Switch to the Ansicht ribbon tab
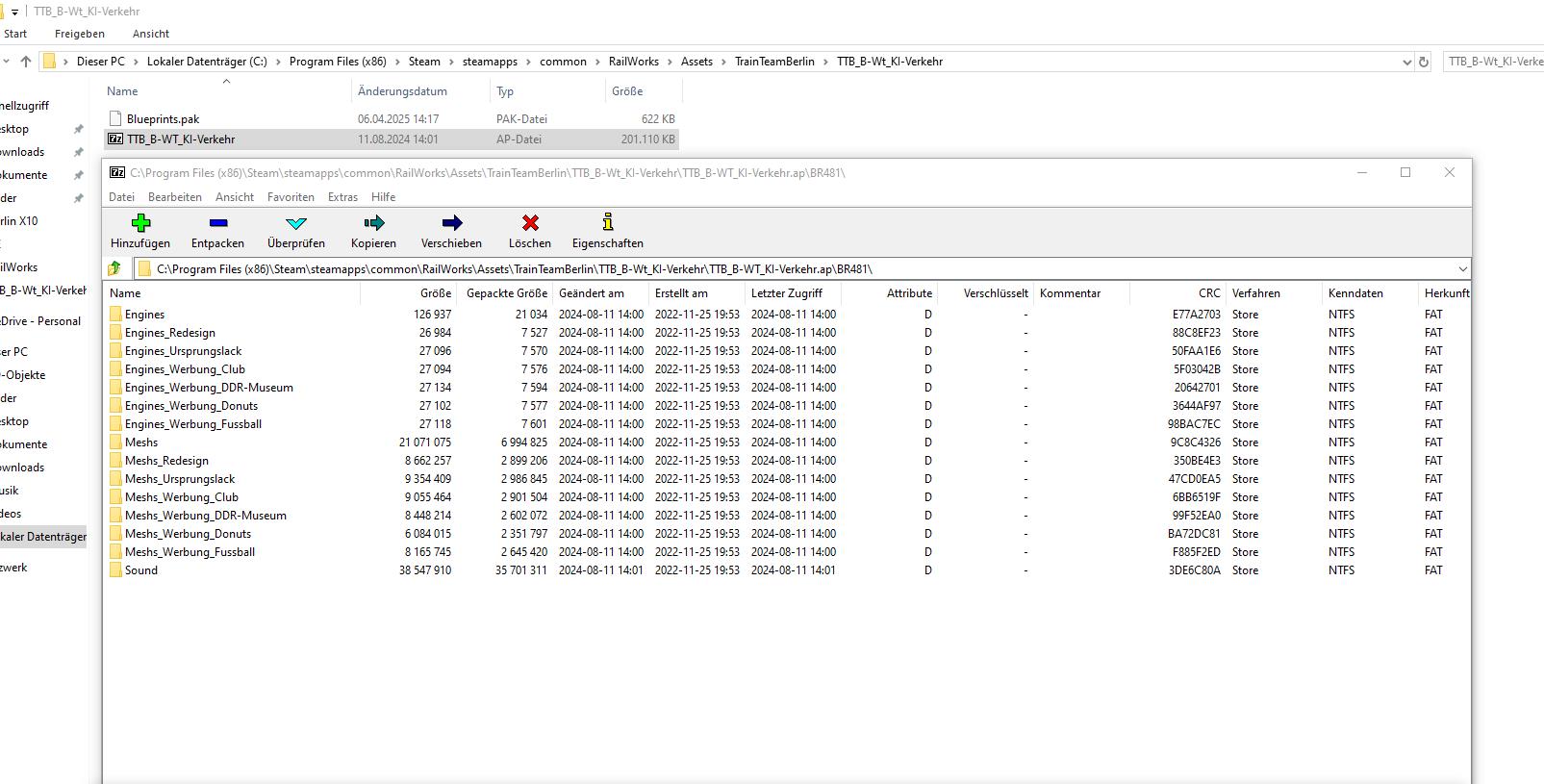 point(151,34)
